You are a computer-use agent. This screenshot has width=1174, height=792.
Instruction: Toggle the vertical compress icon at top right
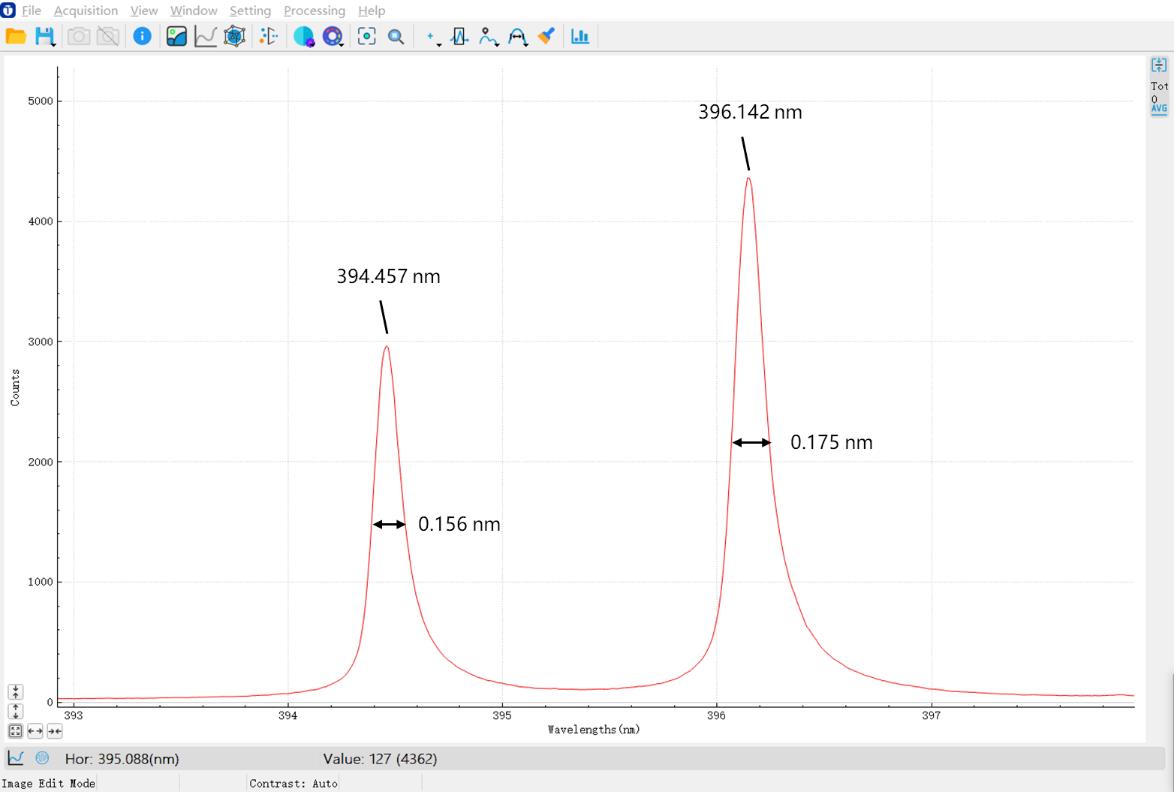[x=1159, y=65]
